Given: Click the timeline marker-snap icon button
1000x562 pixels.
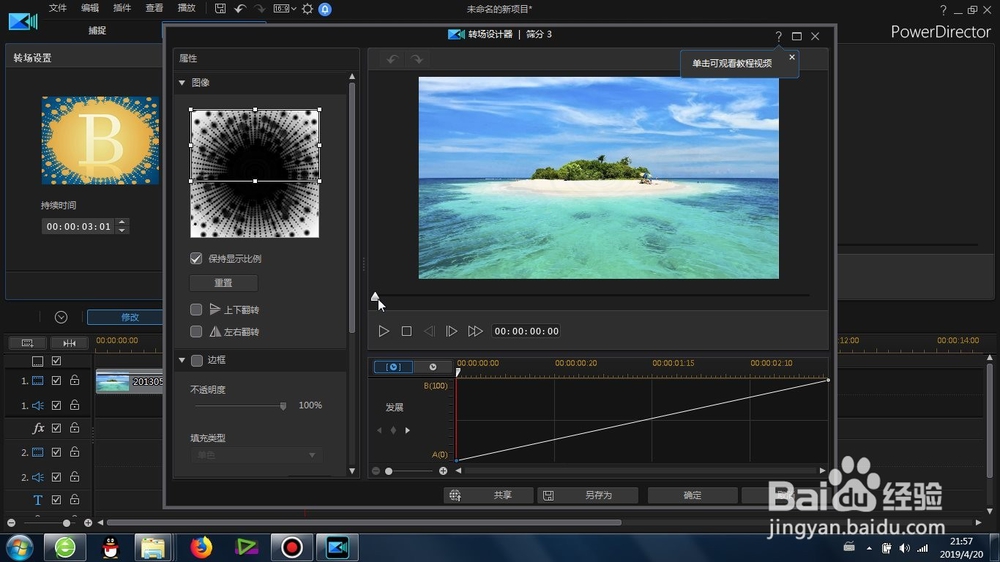Looking at the screenshot, I should pyautogui.click(x=69, y=343).
